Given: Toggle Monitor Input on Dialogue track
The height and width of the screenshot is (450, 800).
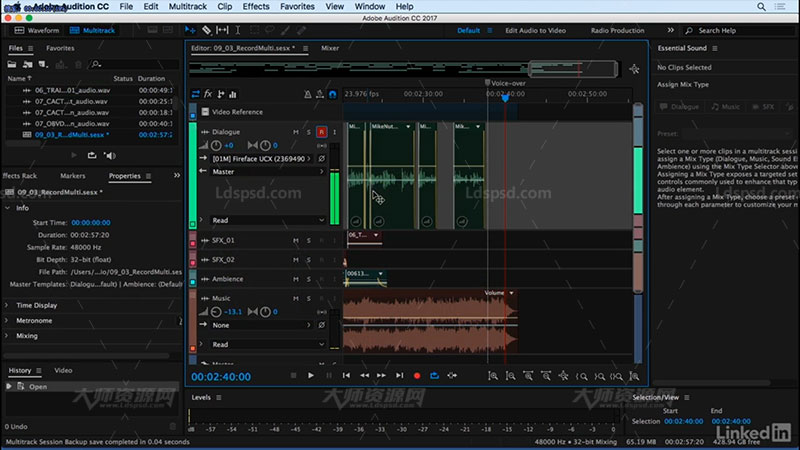Looking at the screenshot, I should 335,132.
